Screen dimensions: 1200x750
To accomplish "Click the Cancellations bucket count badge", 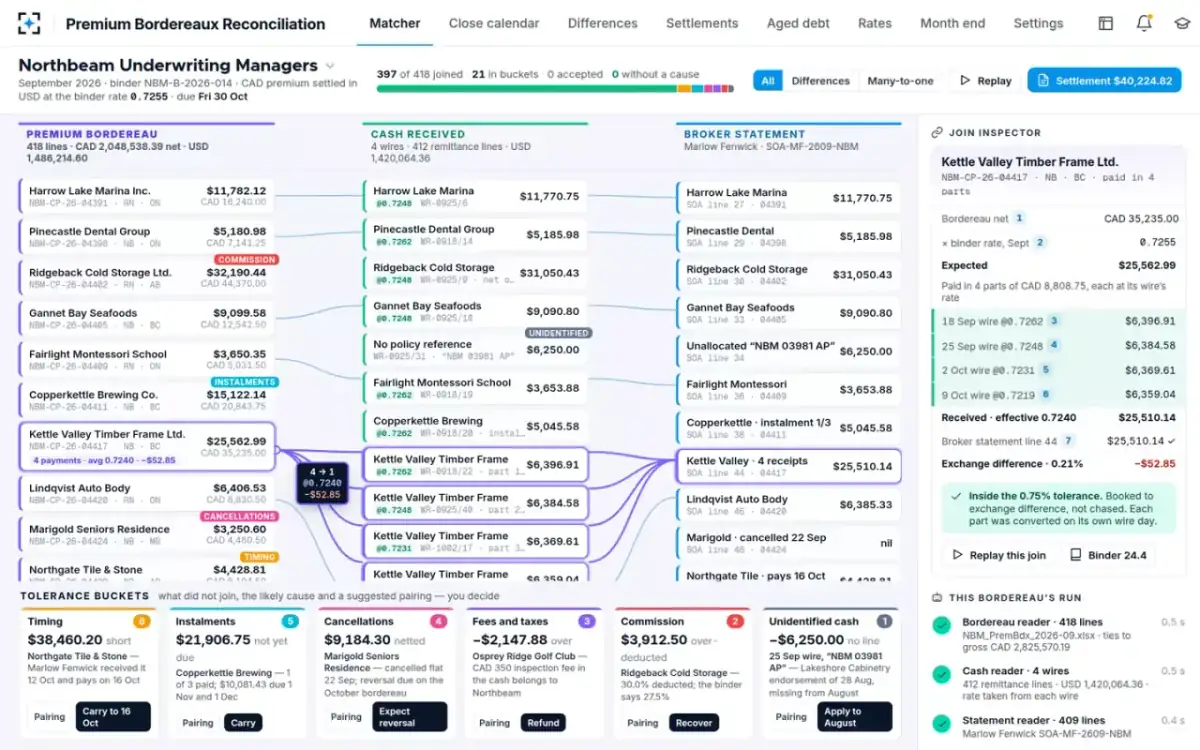I will click(438, 621).
